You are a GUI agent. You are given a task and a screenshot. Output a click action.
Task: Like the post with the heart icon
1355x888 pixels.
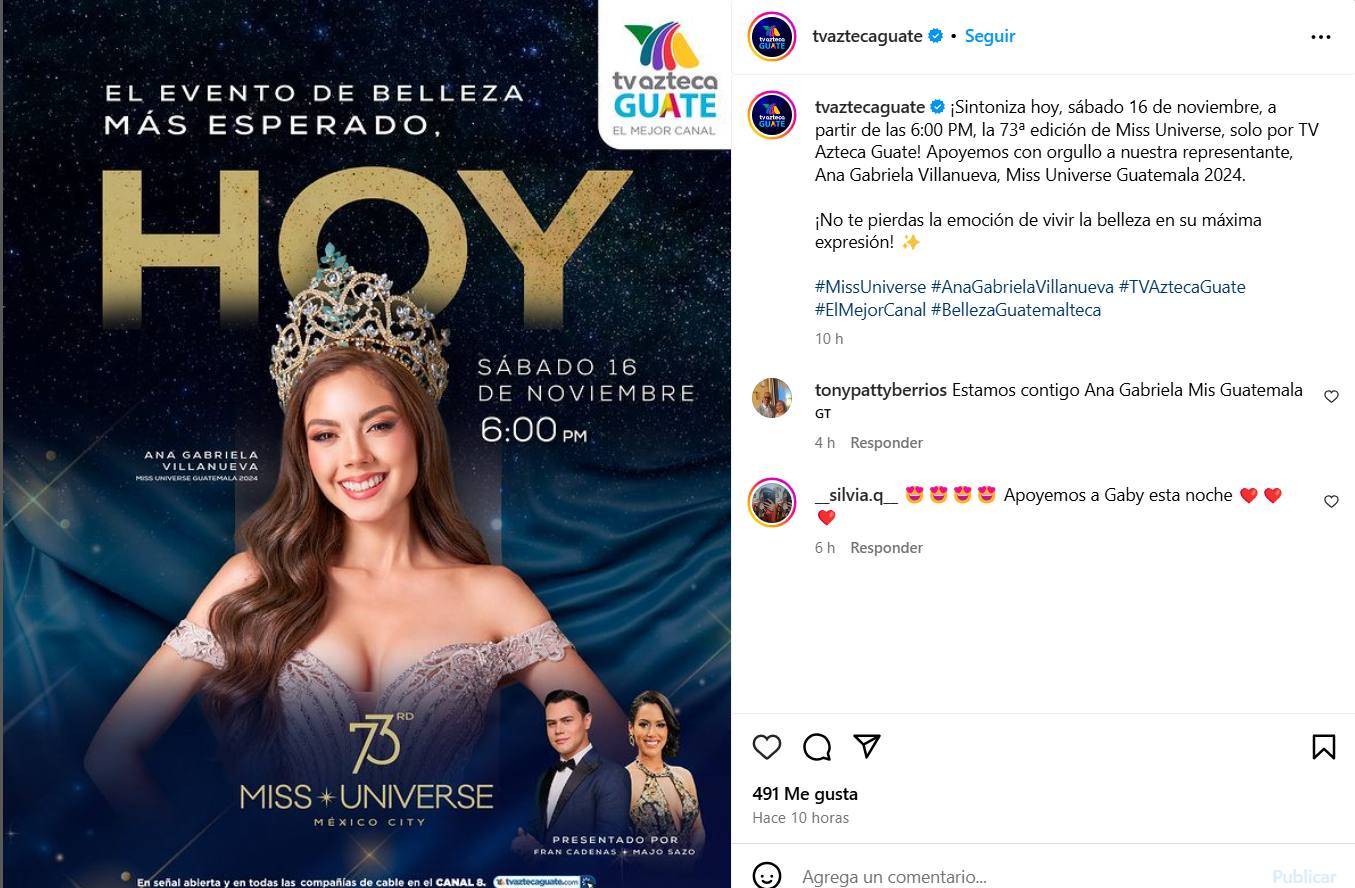[767, 747]
